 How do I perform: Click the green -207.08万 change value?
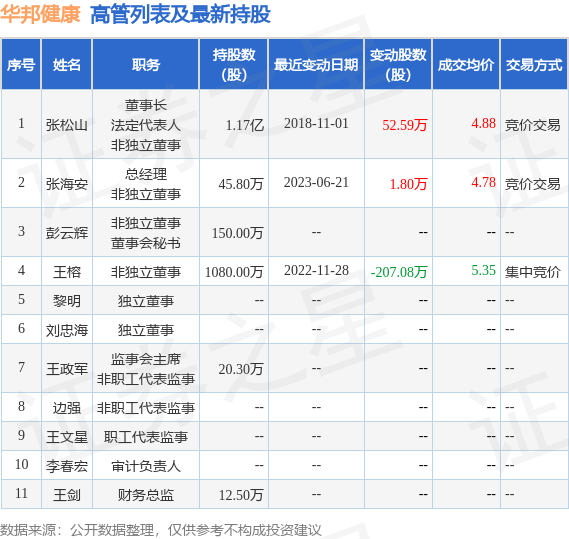pos(399,272)
